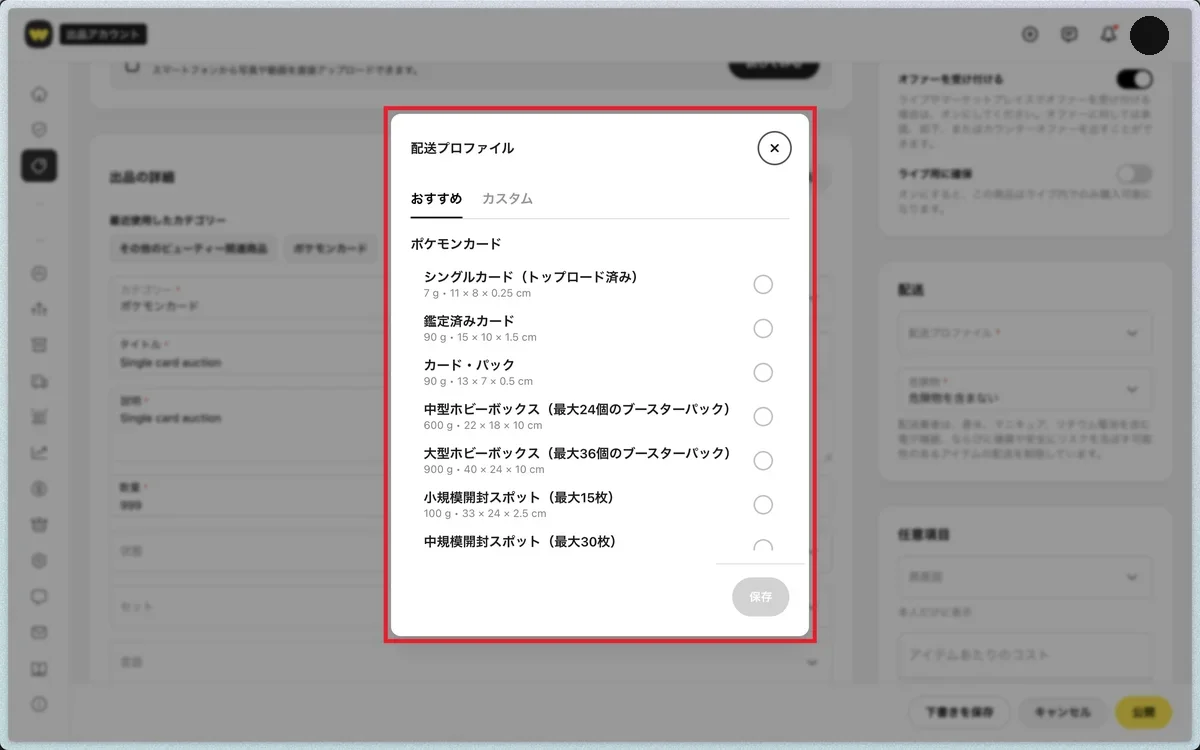Screen dimensions: 1200x750
Task: Open the Home icon in the sidebar
Action: pos(39,95)
